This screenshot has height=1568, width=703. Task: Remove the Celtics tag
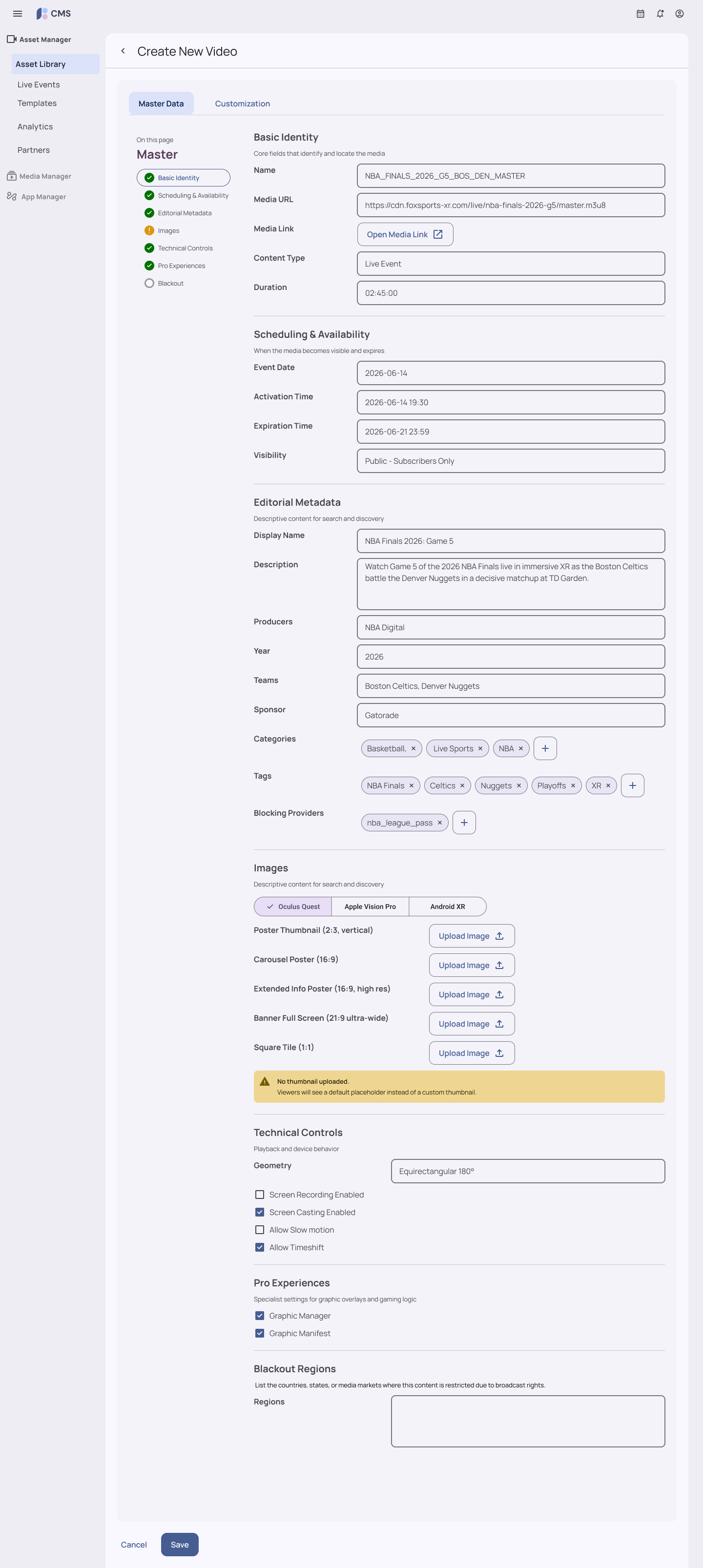[462, 785]
